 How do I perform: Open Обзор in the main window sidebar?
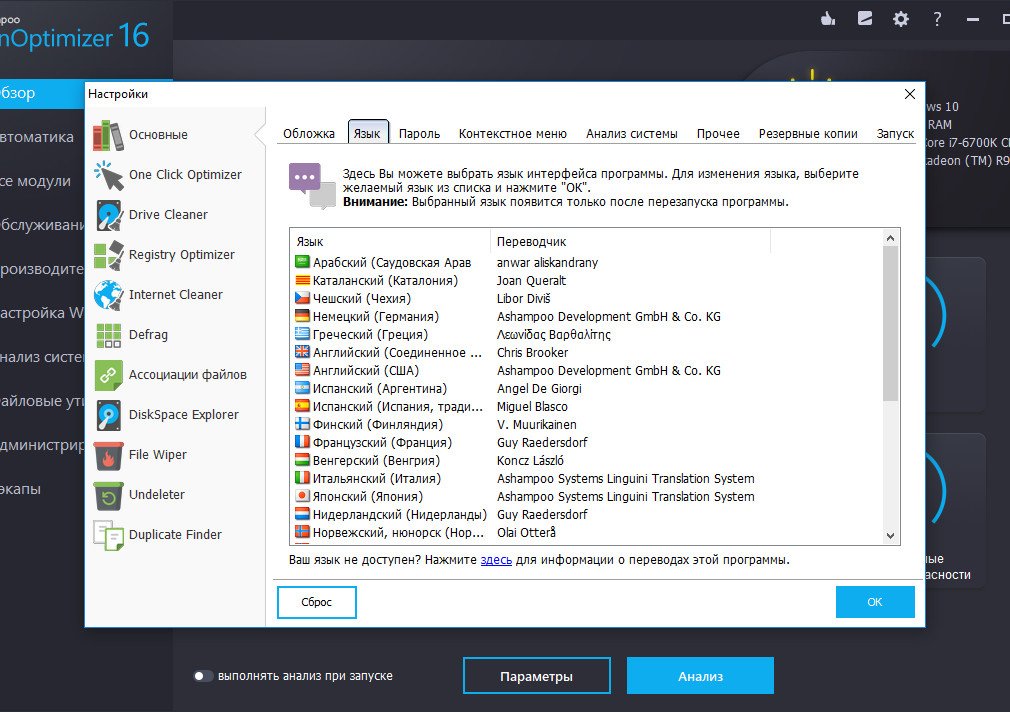pos(43,93)
